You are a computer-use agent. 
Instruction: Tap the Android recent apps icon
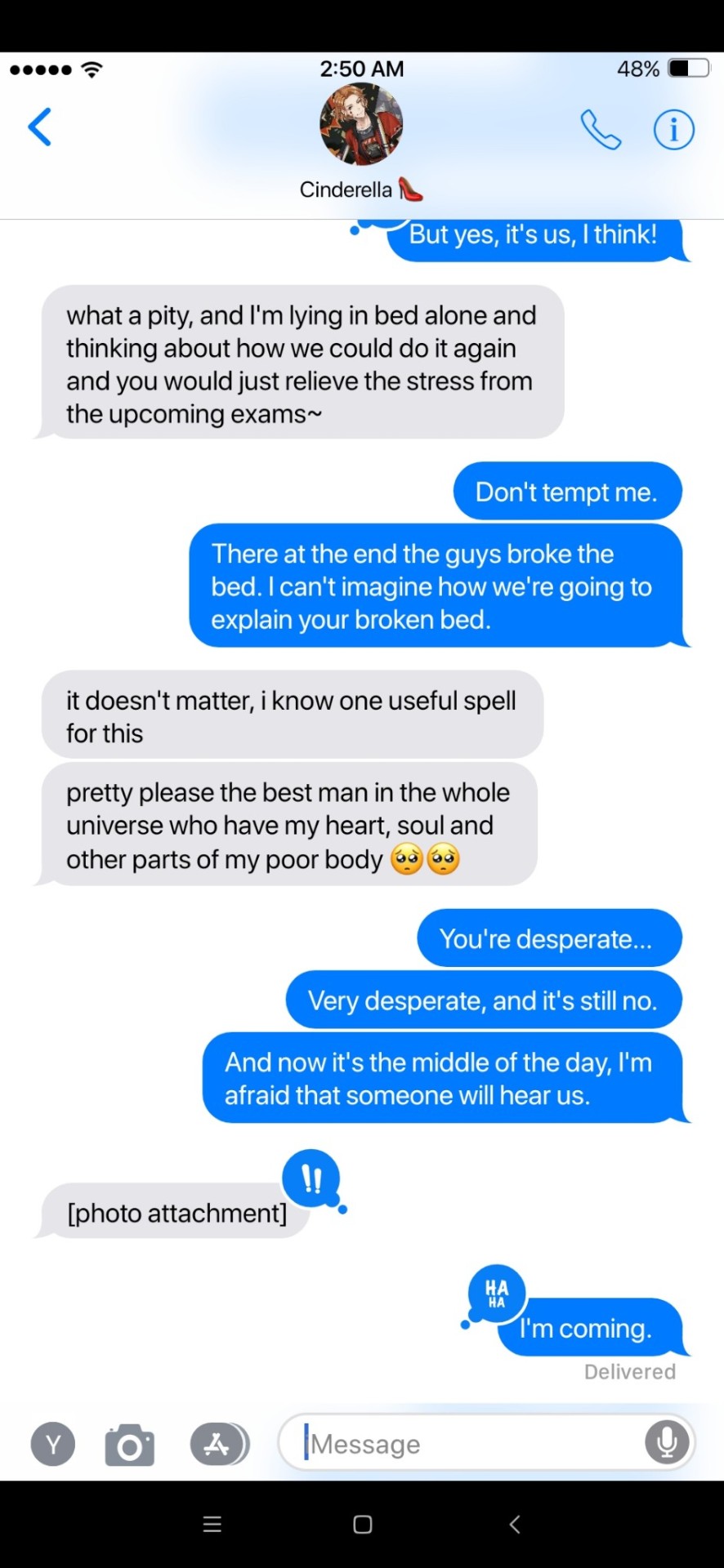(212, 1524)
